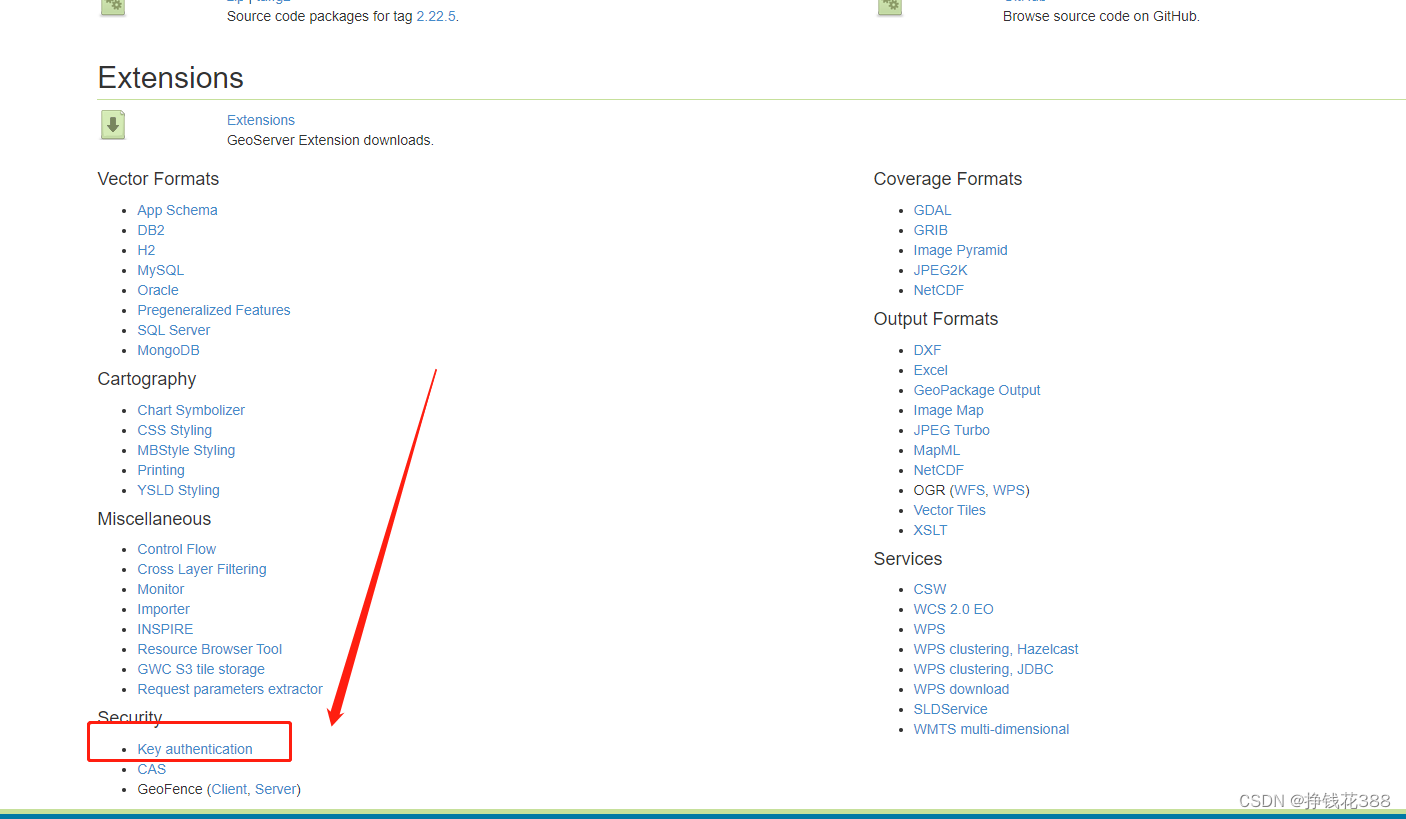Select the MBStyle Styling link
1406x819 pixels.
pos(186,450)
